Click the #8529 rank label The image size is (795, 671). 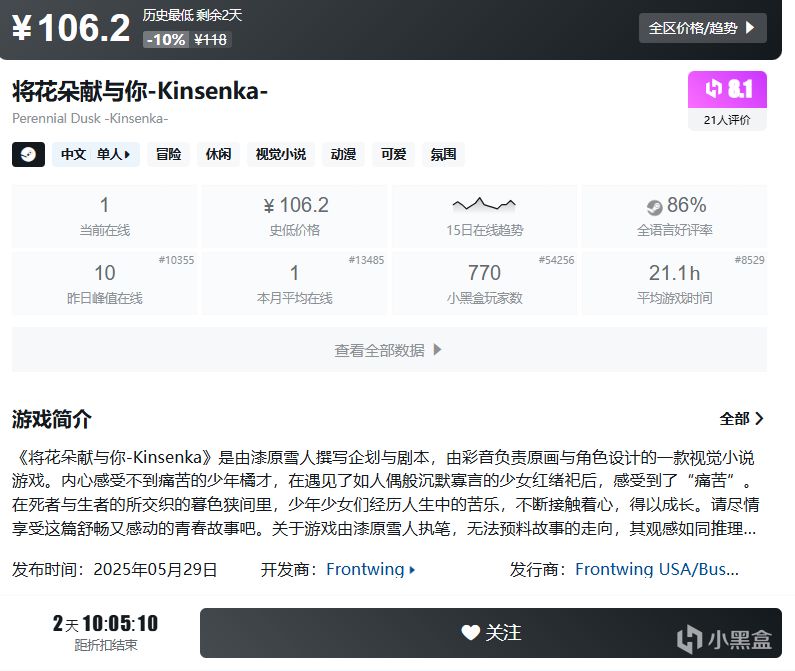coord(749,260)
